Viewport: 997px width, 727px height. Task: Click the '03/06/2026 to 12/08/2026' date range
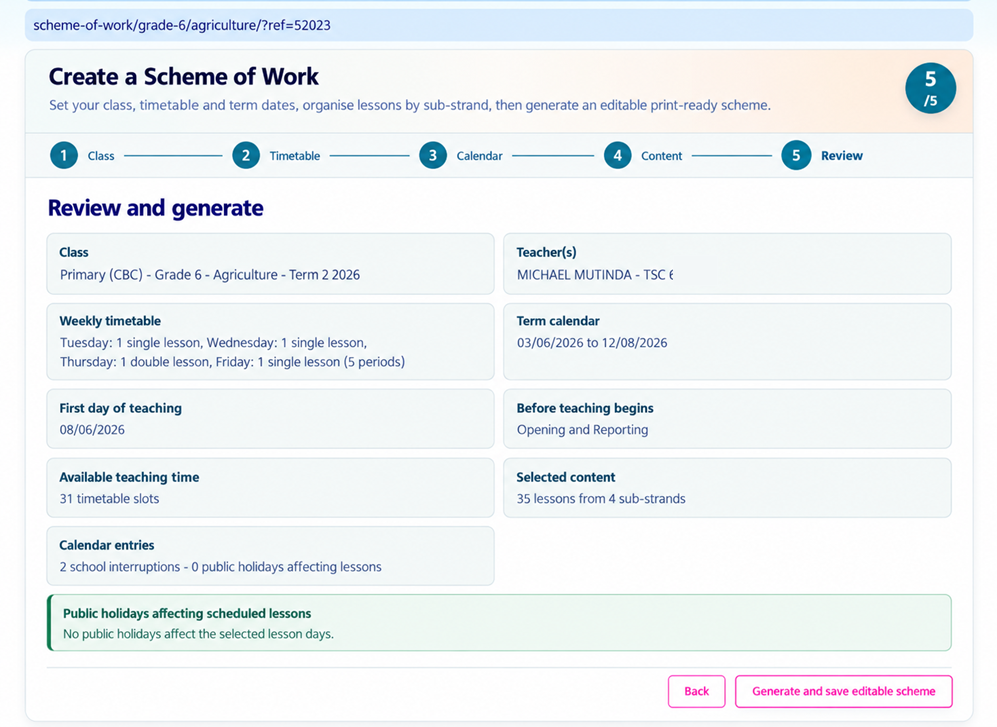(x=592, y=343)
